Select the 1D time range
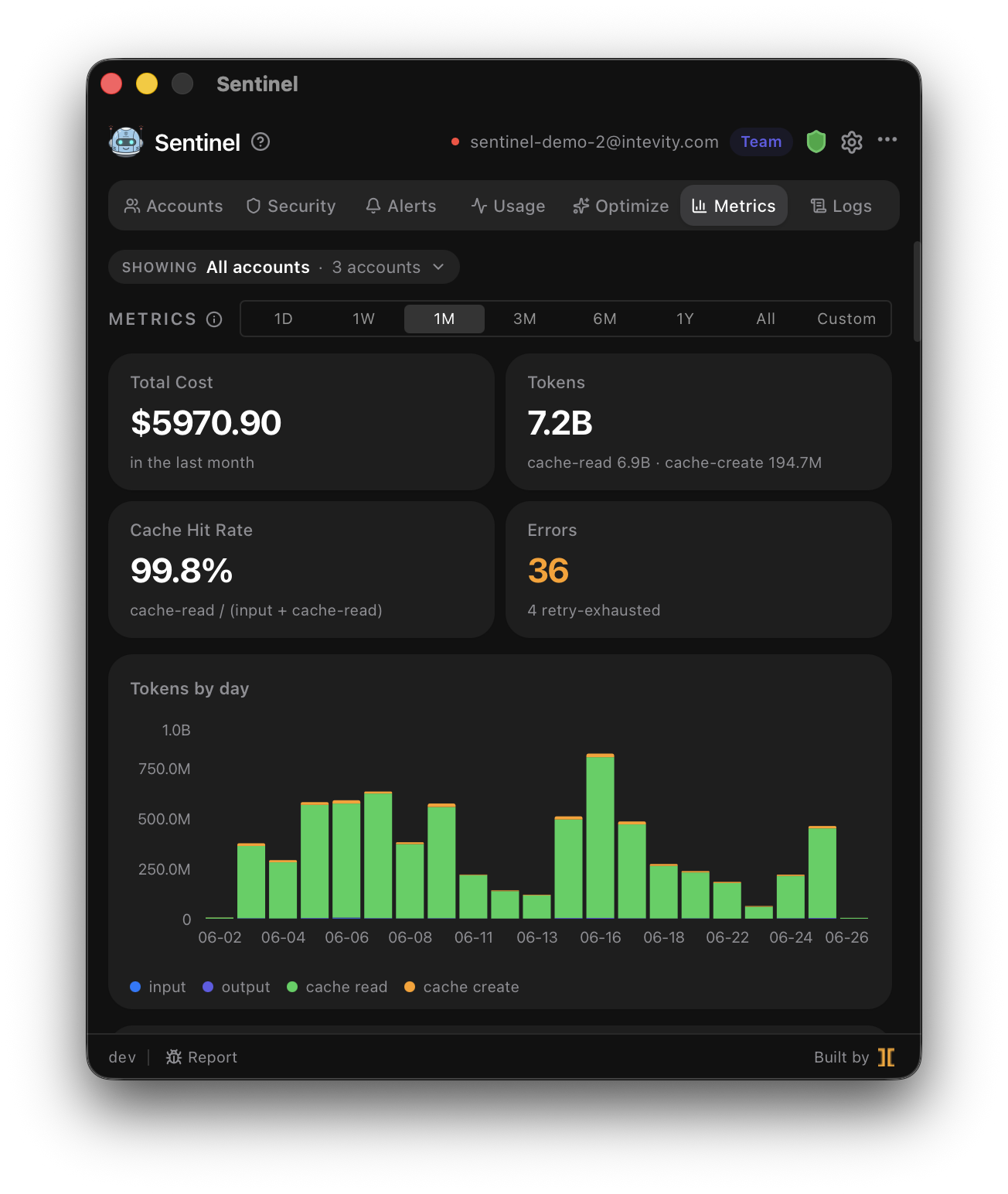This screenshot has width=1008, height=1194. [x=284, y=319]
